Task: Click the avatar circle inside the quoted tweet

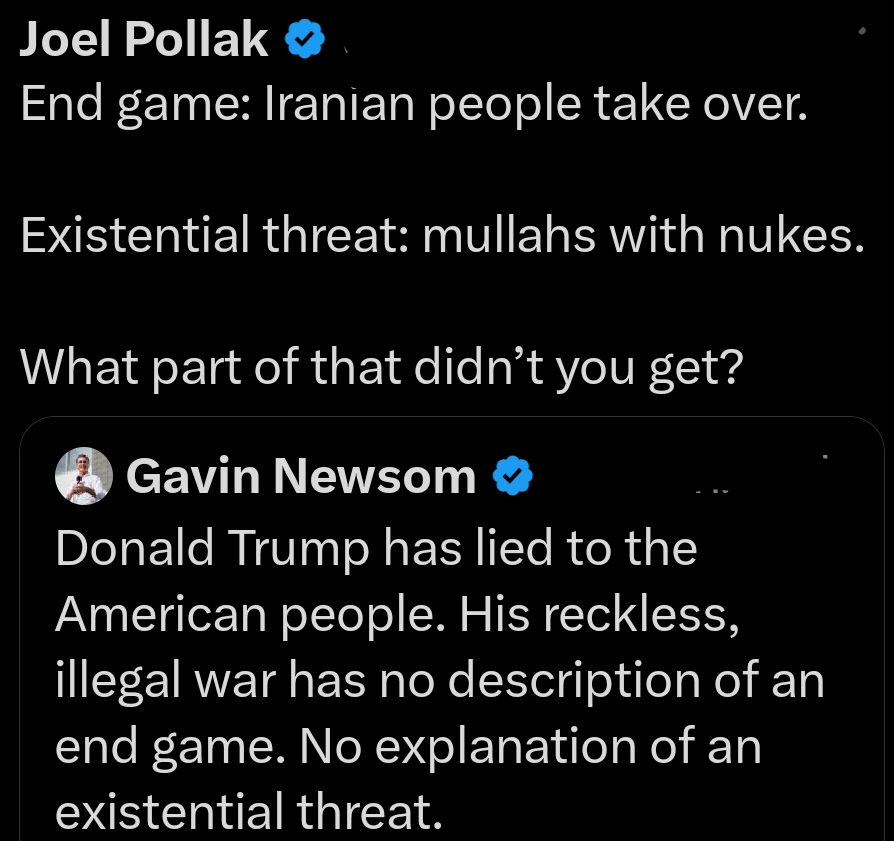Action: 84,476
